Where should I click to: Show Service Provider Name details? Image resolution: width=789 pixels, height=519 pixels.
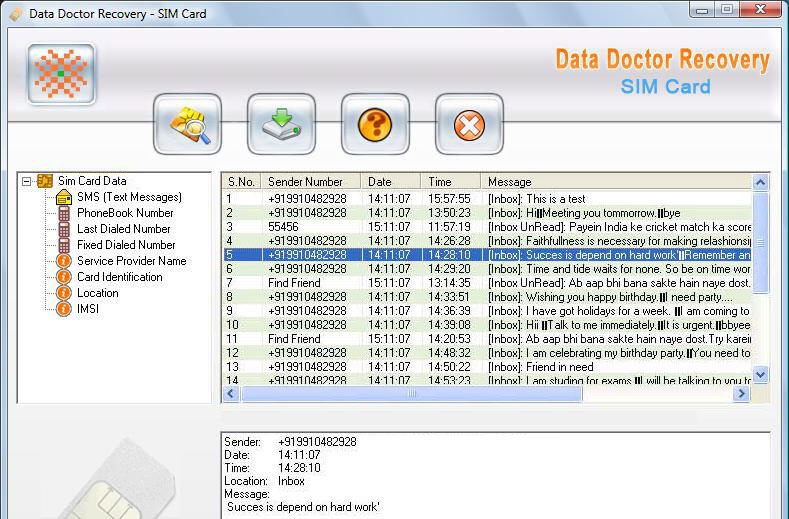132,261
